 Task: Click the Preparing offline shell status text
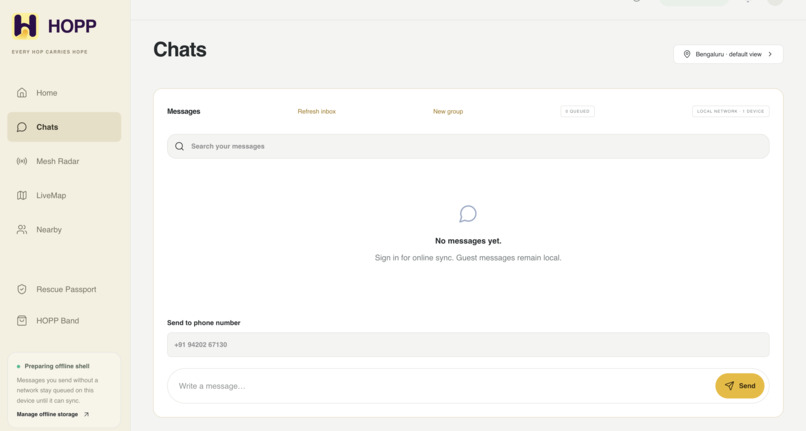[57, 366]
